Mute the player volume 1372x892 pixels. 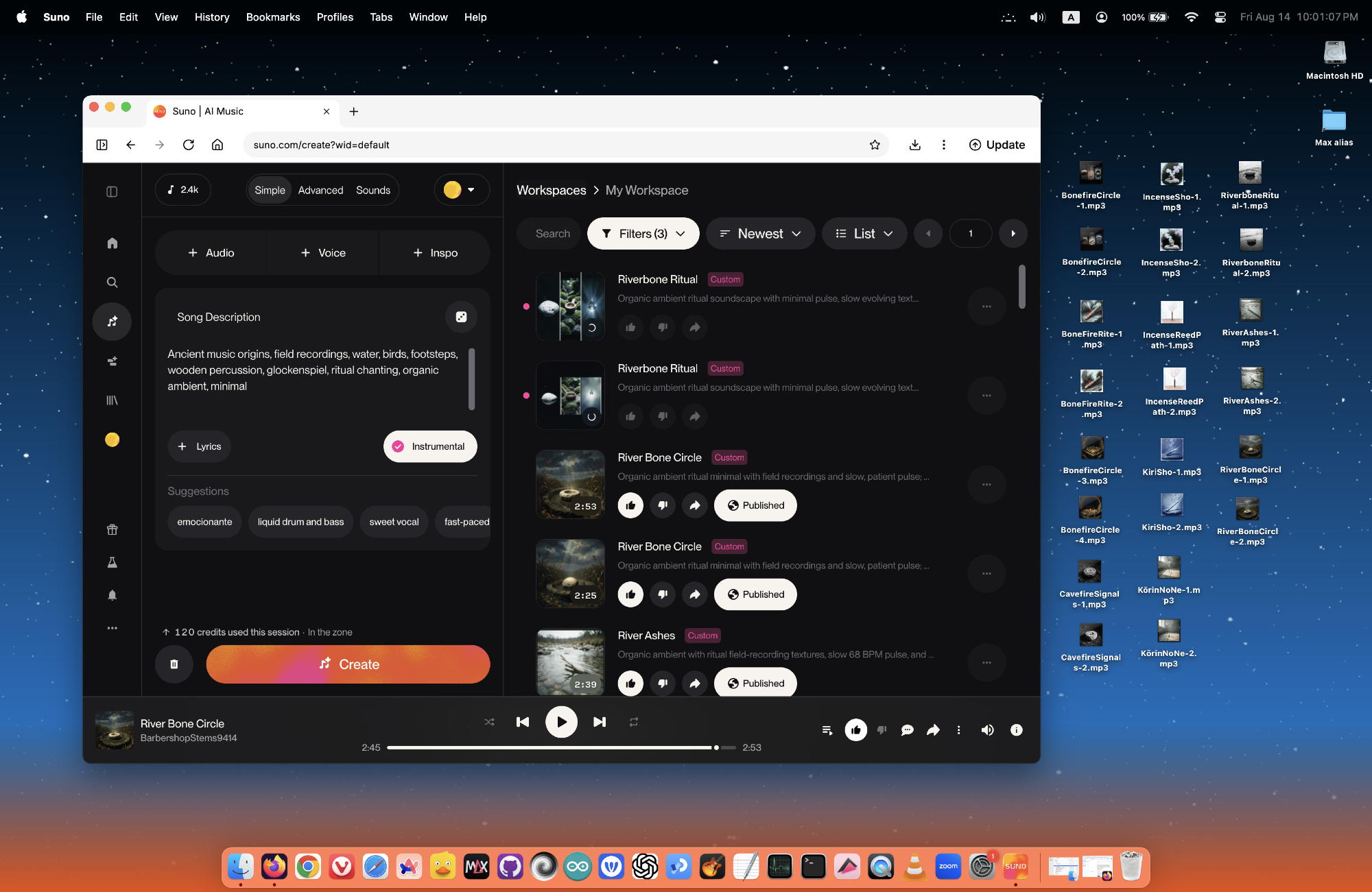[987, 730]
